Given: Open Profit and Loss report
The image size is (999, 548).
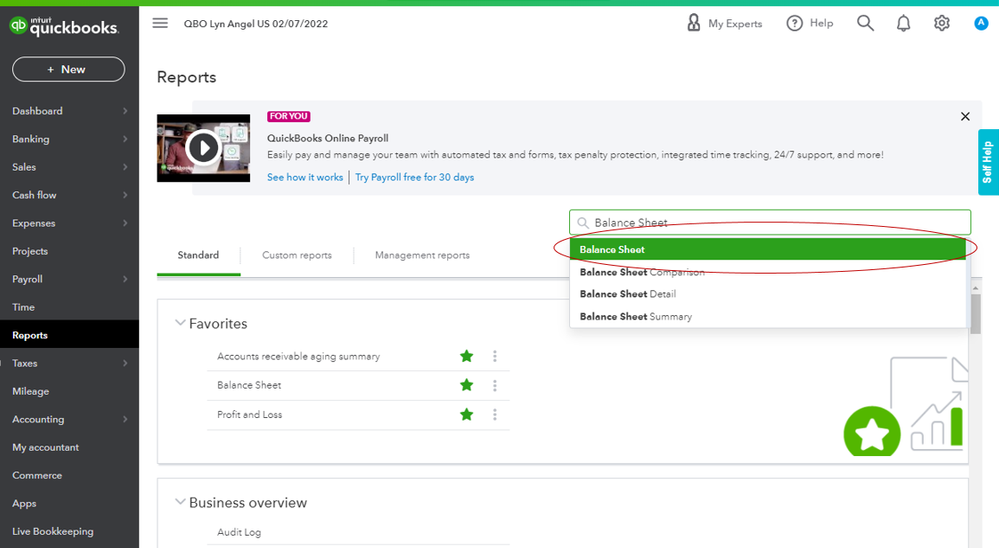Looking at the screenshot, I should point(249,414).
